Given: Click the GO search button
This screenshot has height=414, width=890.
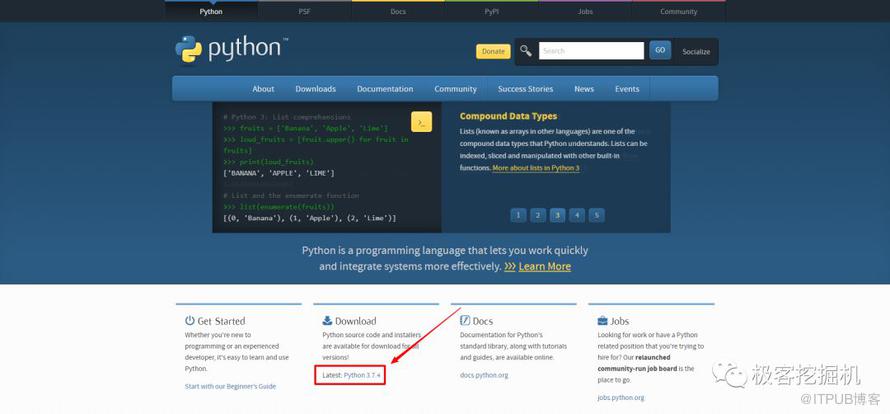Looking at the screenshot, I should (660, 51).
